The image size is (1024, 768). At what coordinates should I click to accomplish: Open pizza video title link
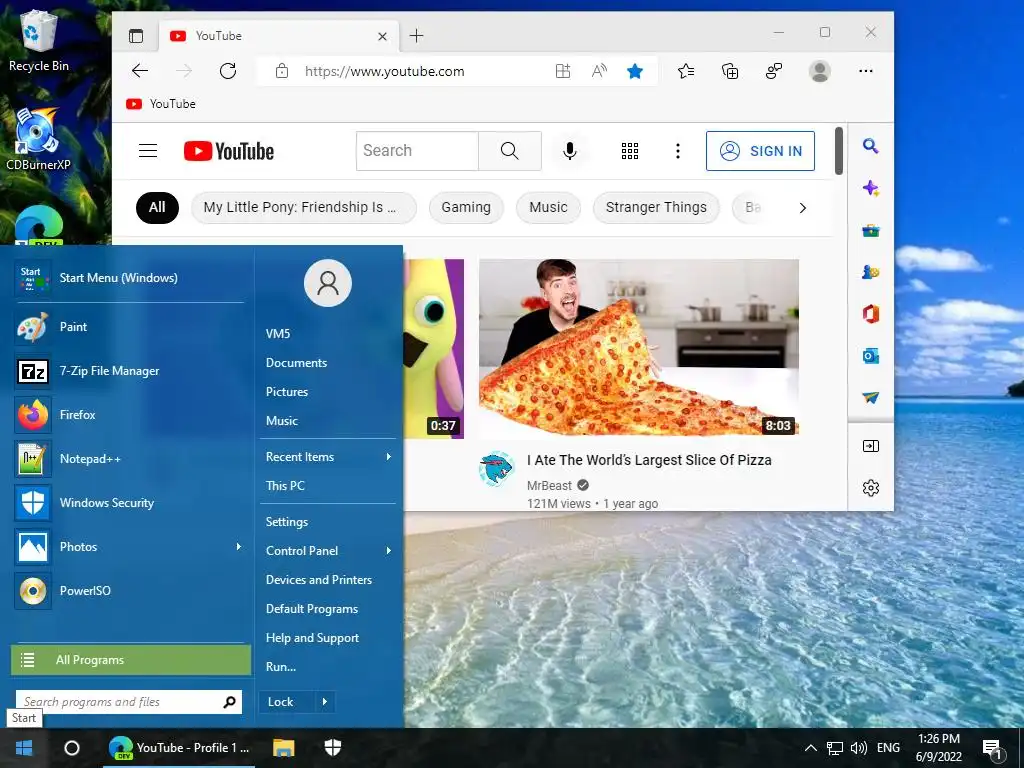(x=649, y=460)
